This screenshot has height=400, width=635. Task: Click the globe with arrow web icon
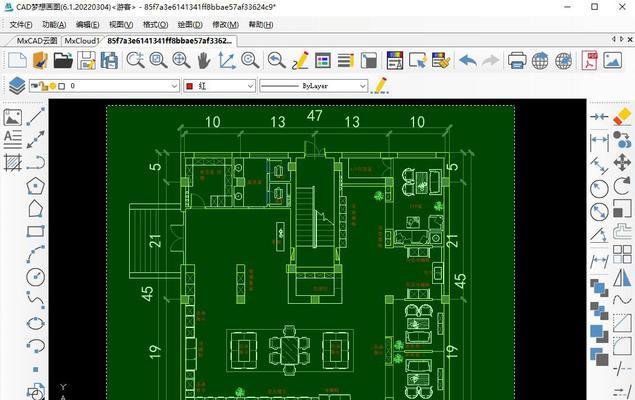click(x=540, y=60)
